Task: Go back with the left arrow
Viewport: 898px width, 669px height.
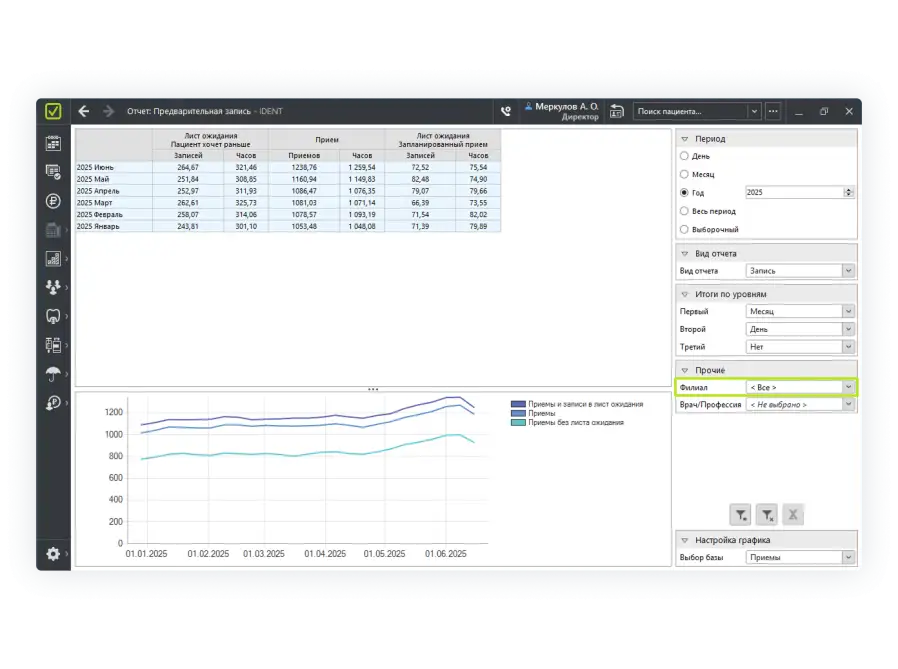Action: [x=84, y=112]
